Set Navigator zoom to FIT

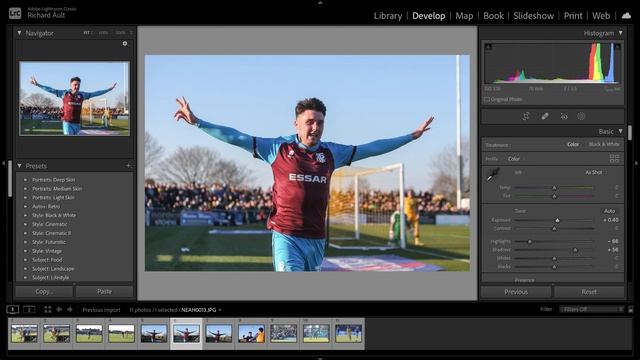click(x=87, y=33)
